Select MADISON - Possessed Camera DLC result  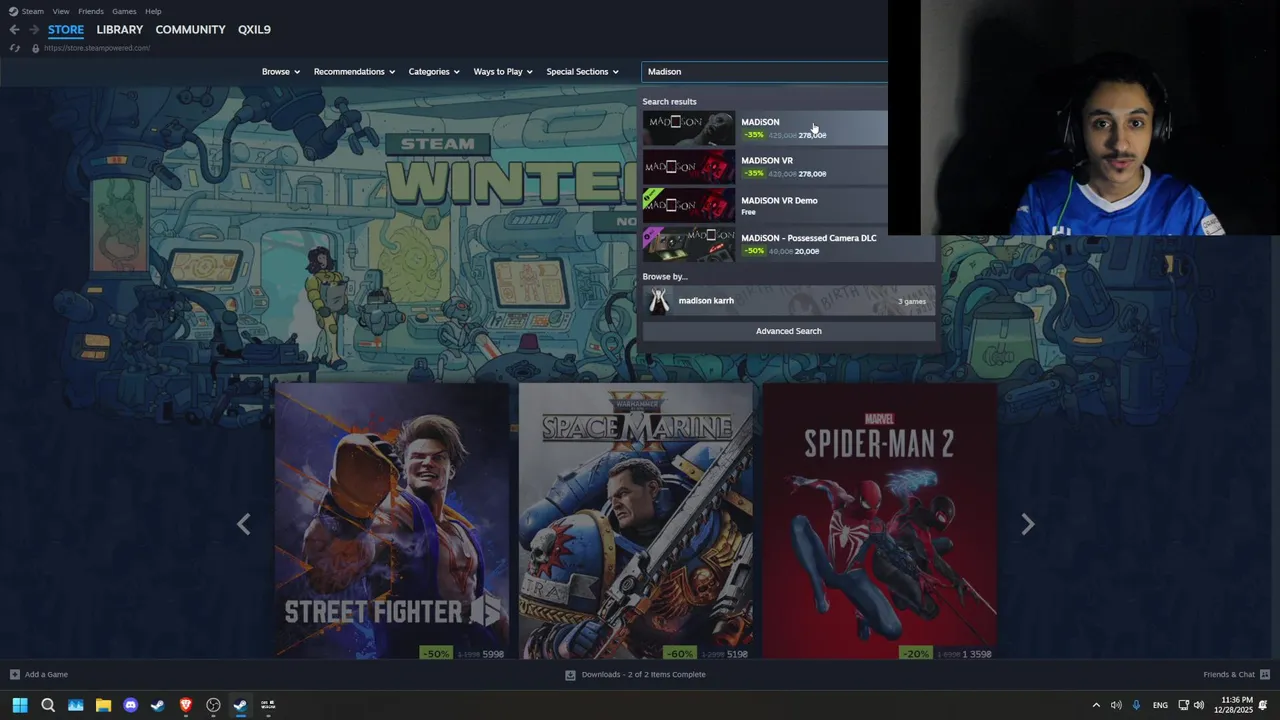pyautogui.click(x=789, y=244)
